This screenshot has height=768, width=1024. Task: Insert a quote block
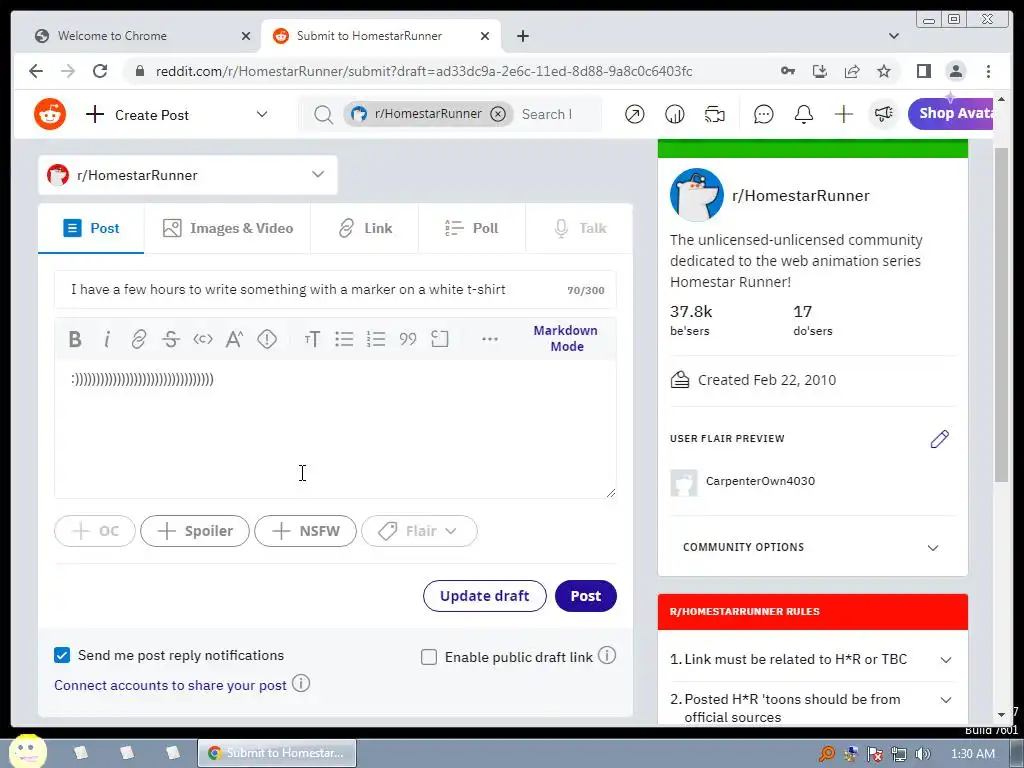pos(408,339)
